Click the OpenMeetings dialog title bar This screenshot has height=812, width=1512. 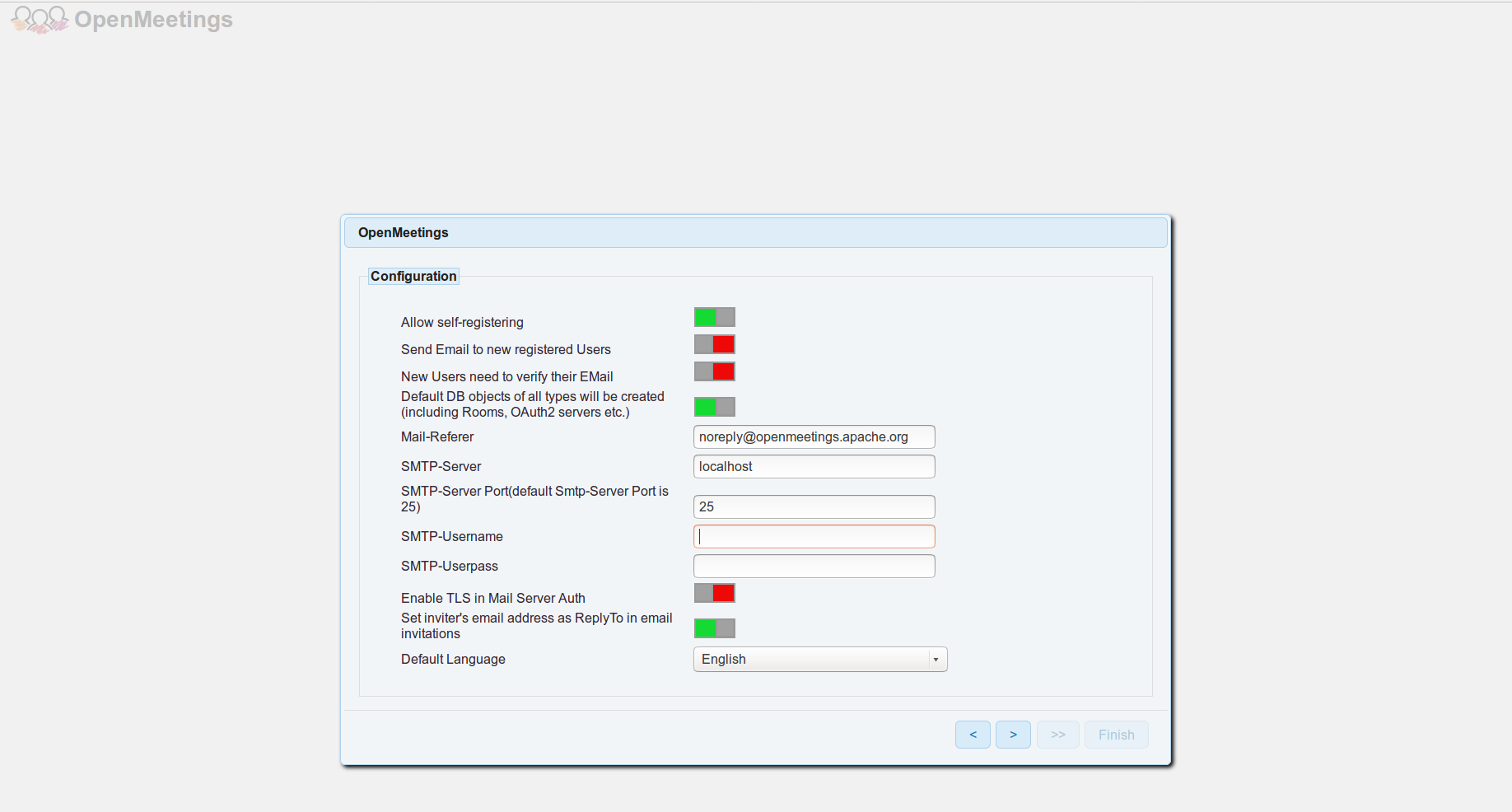coord(756,232)
